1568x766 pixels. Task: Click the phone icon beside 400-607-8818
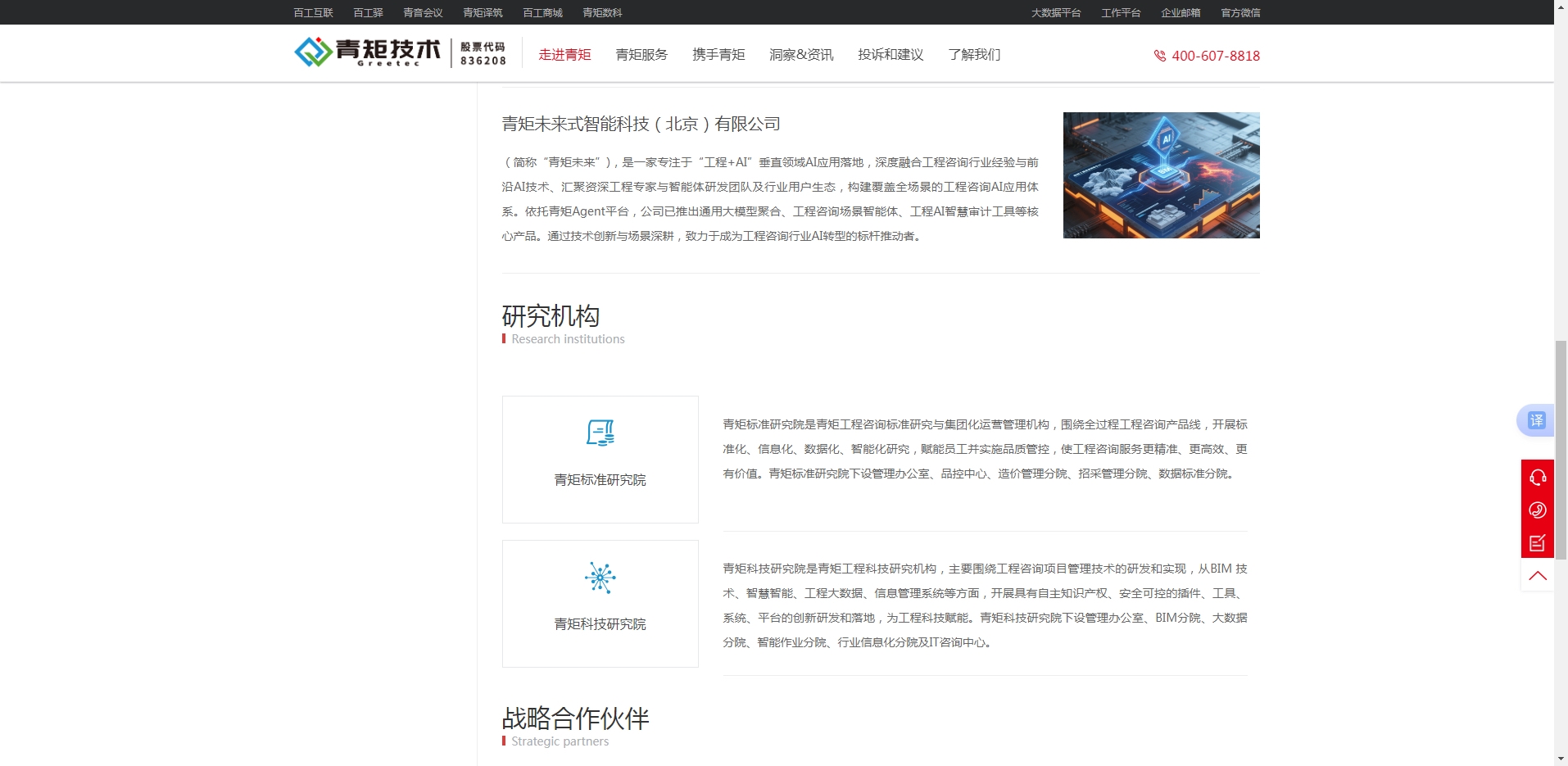pos(1160,56)
